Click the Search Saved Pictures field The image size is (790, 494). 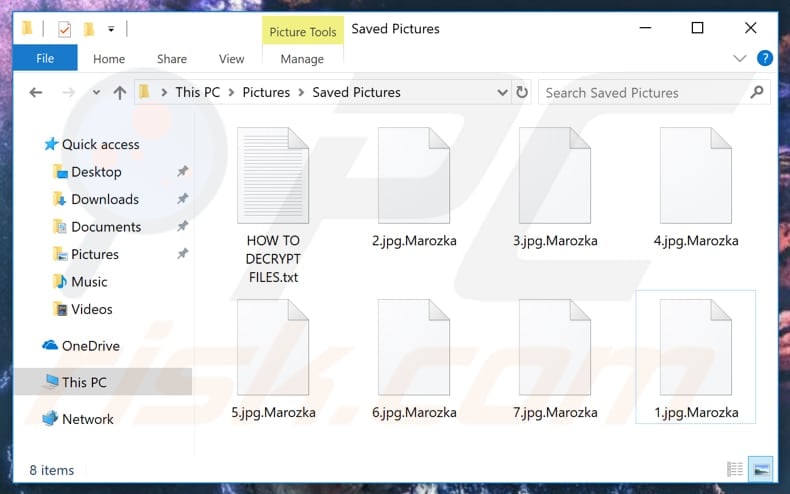pyautogui.click(x=640, y=93)
